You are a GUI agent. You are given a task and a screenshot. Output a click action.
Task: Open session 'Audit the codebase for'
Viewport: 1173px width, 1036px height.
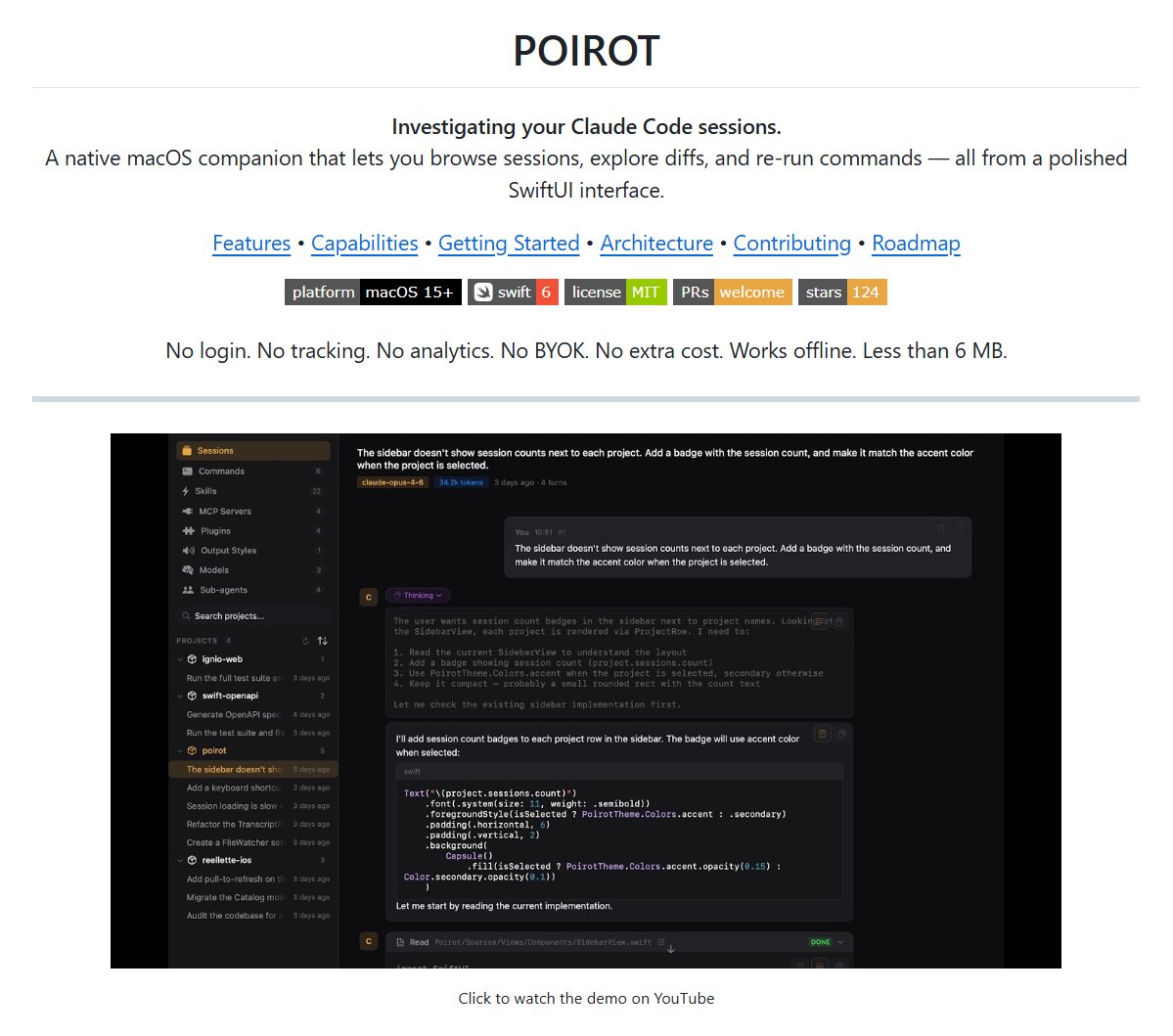[252, 916]
